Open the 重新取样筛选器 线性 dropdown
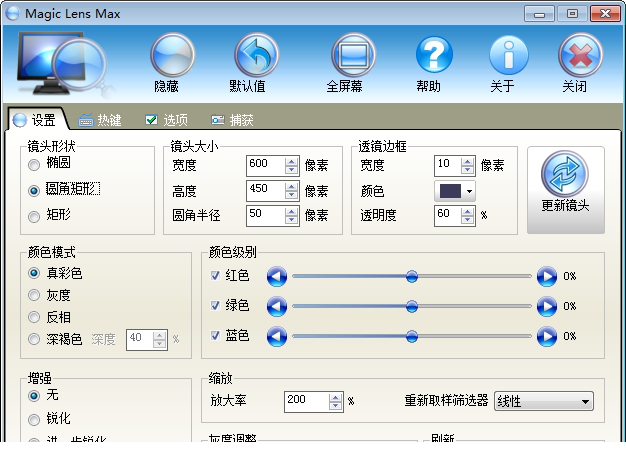Viewport: 626px width, 459px height. [x=544, y=401]
